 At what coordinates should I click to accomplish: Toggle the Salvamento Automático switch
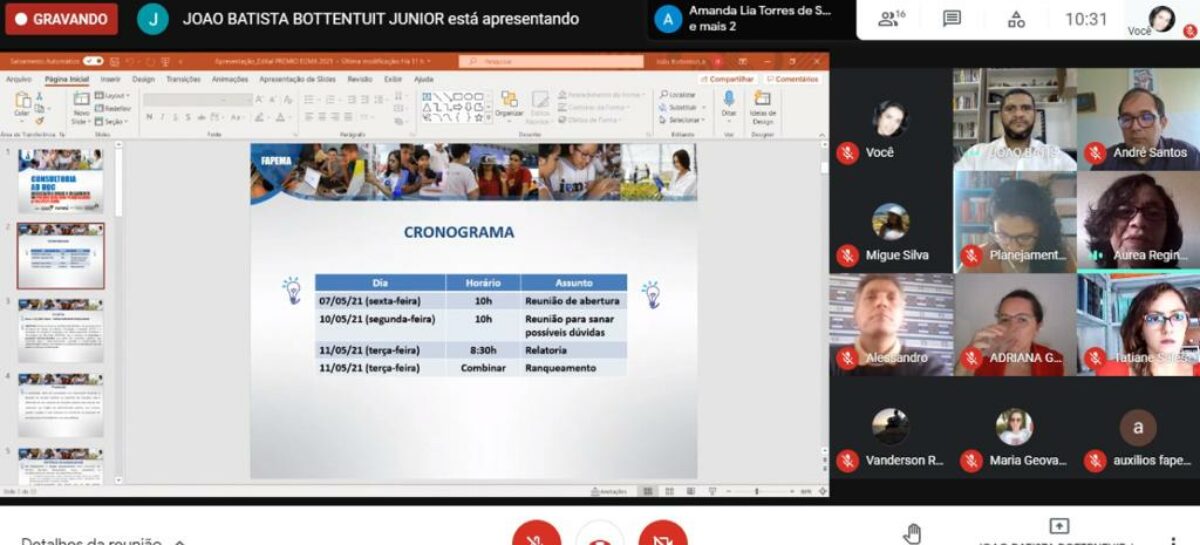[93, 61]
